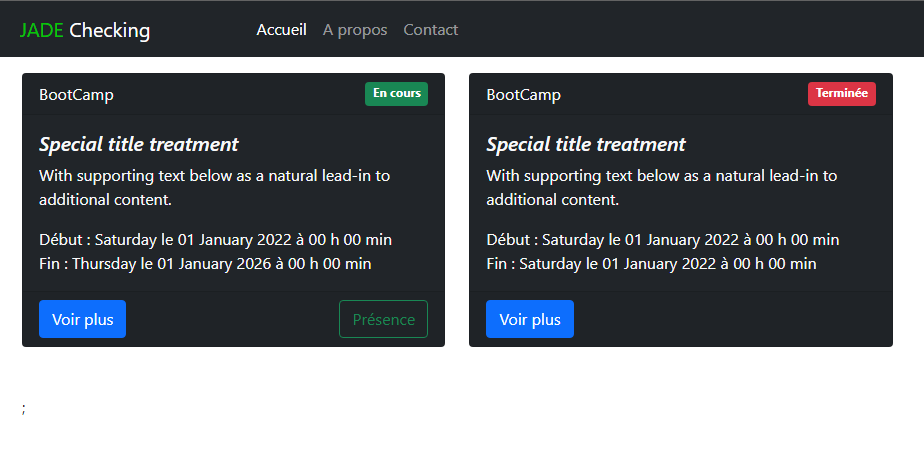Click Special title treatment in the second card
The image size is (924, 458).
click(586, 144)
